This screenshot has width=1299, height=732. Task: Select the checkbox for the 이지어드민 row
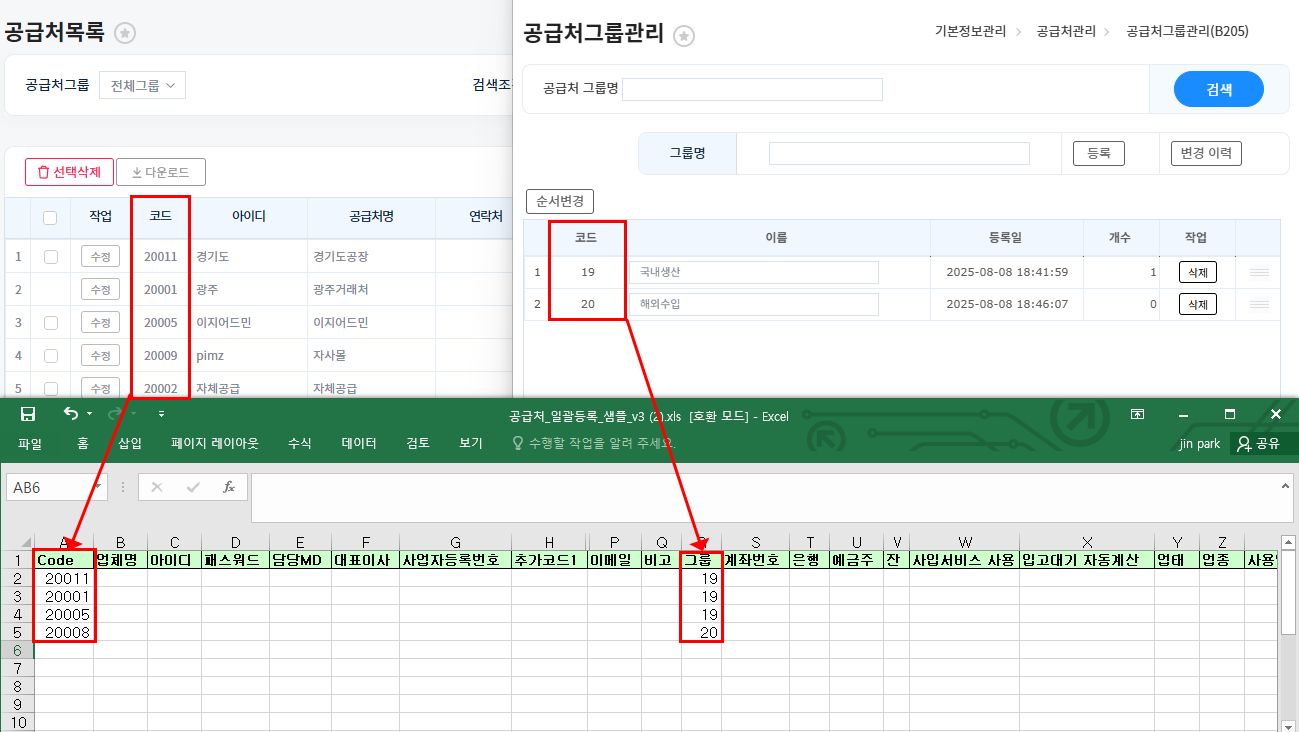point(50,323)
